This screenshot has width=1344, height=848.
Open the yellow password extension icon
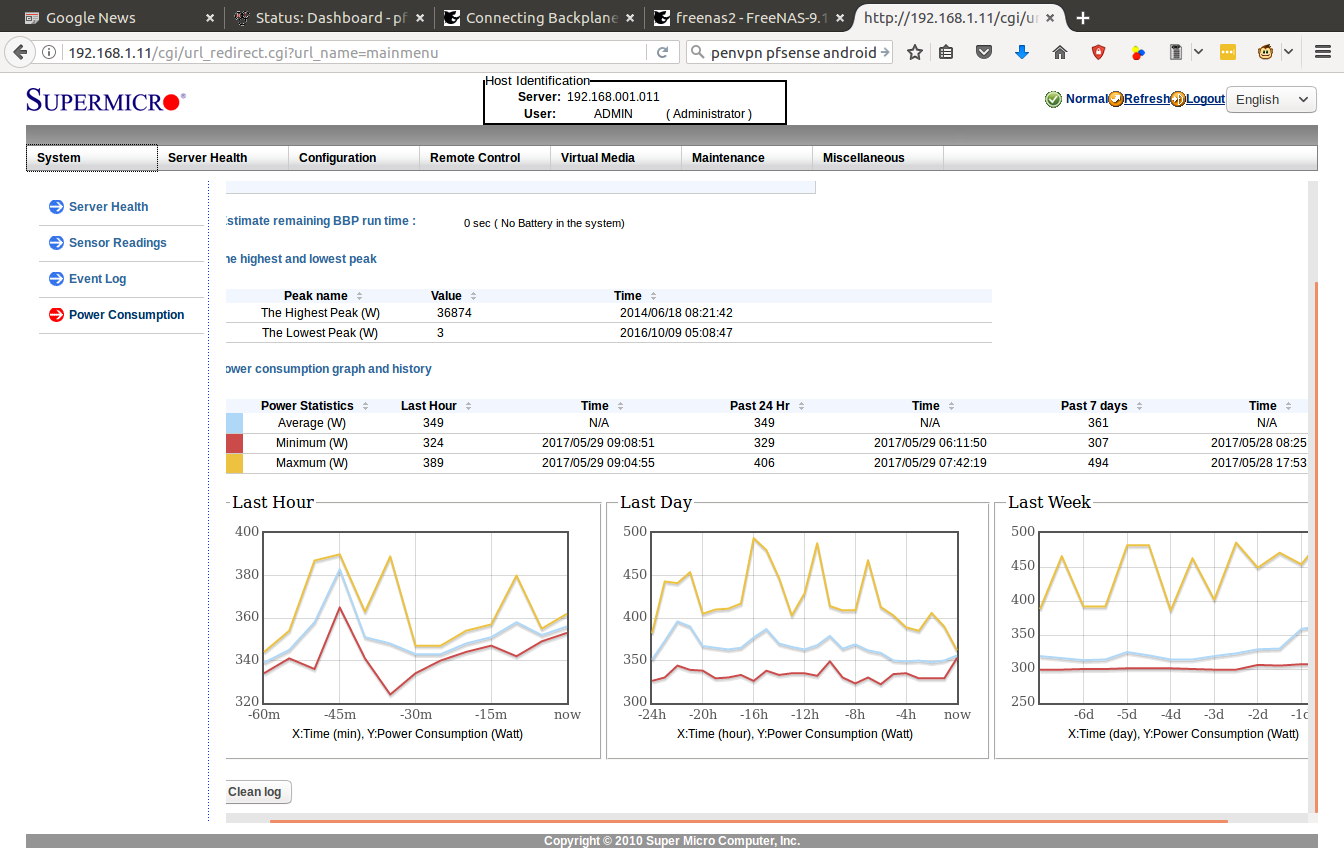point(1228,53)
